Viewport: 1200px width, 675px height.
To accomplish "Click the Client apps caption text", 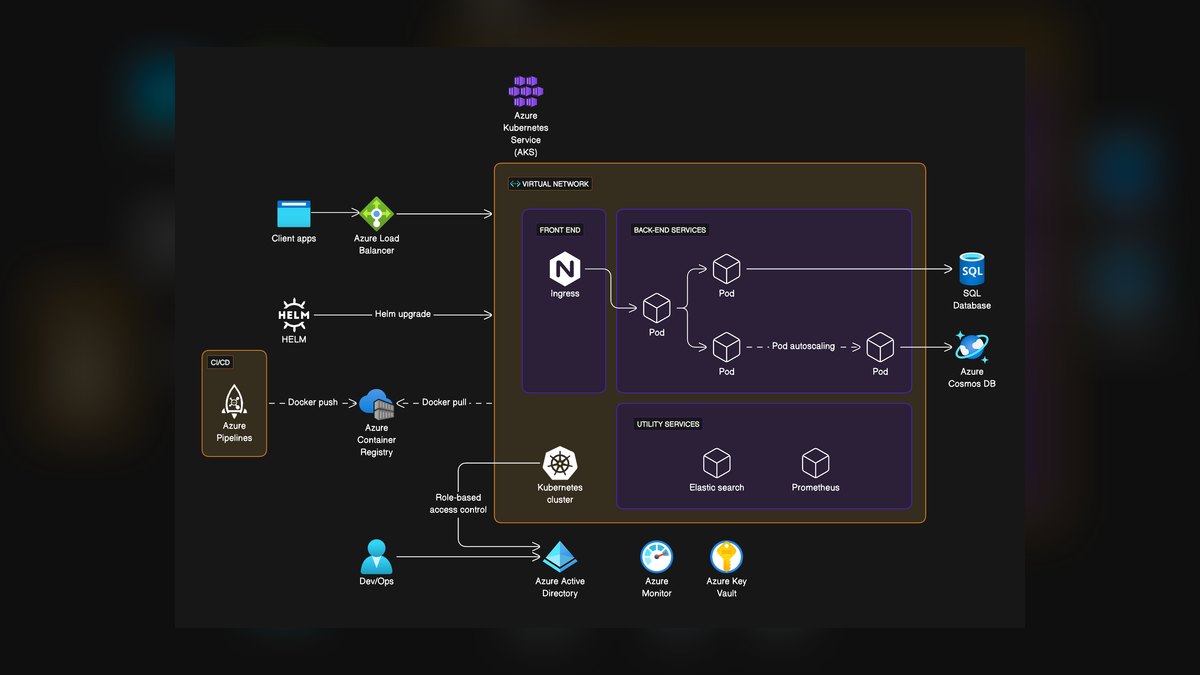I will click(294, 239).
